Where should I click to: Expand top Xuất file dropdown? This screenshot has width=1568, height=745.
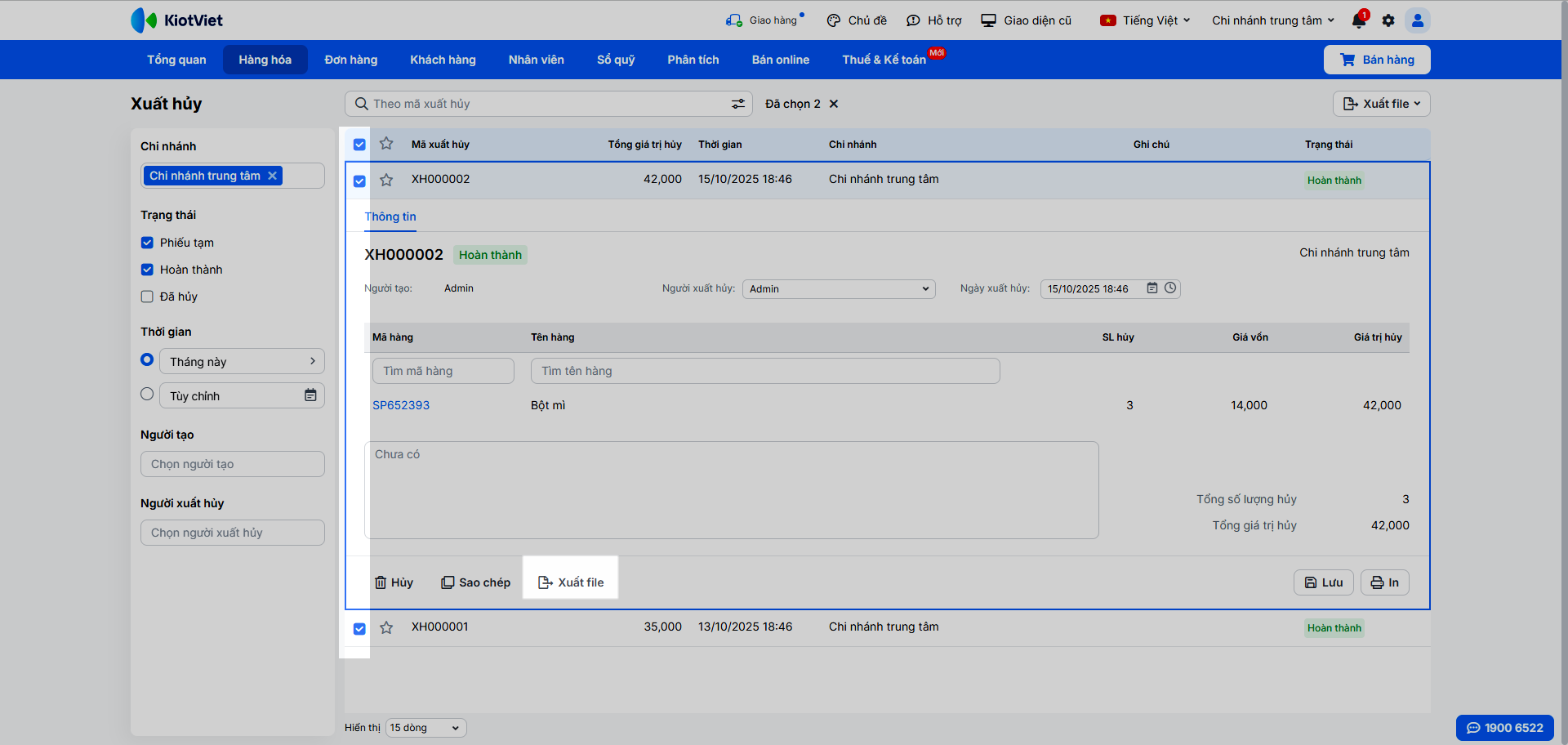coord(1382,104)
